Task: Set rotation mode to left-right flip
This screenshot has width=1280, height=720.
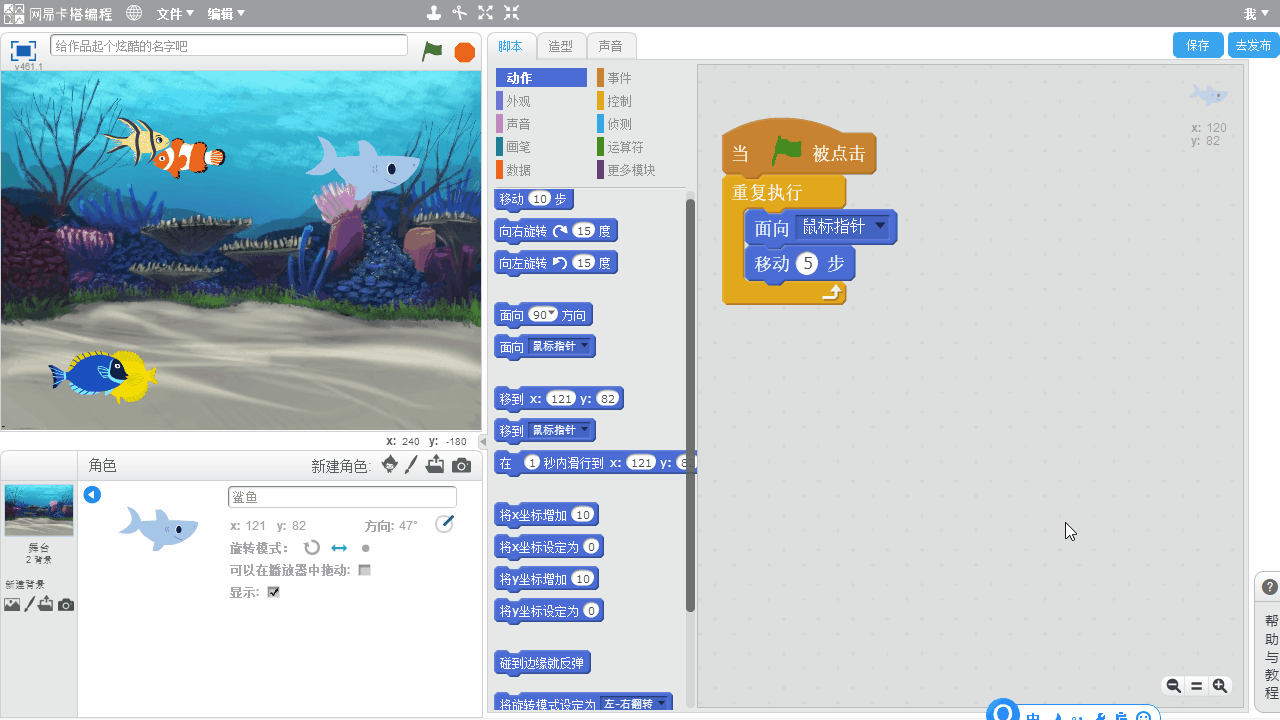Action: 339,548
